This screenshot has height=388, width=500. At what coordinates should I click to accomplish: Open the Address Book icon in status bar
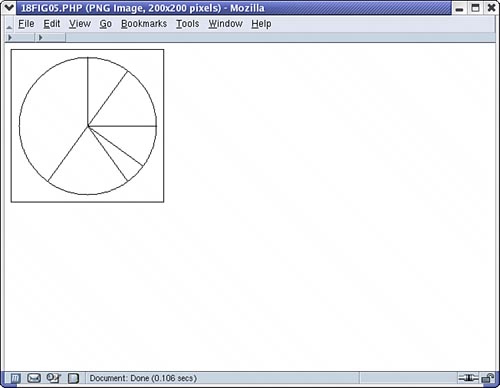[x=73, y=378]
